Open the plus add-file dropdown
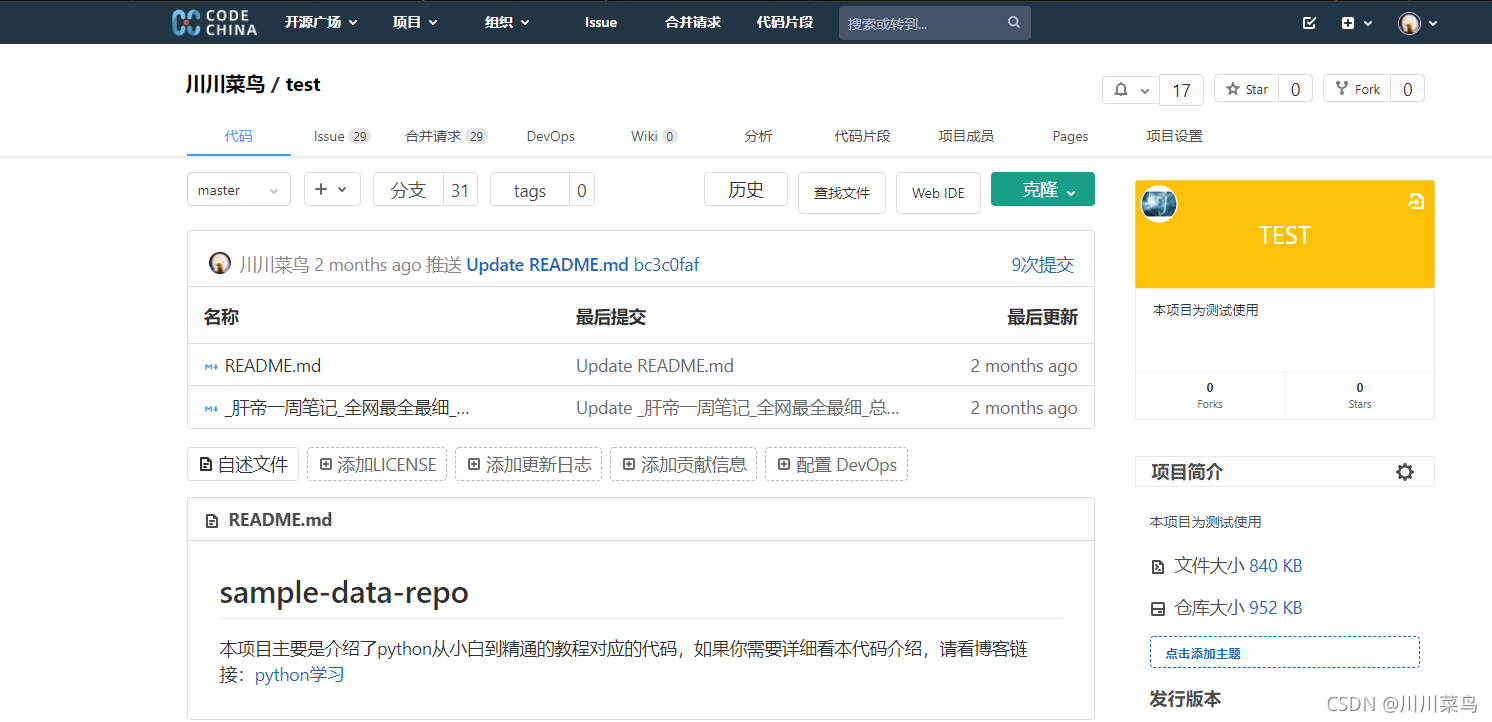The height and width of the screenshot is (722, 1492). (332, 189)
